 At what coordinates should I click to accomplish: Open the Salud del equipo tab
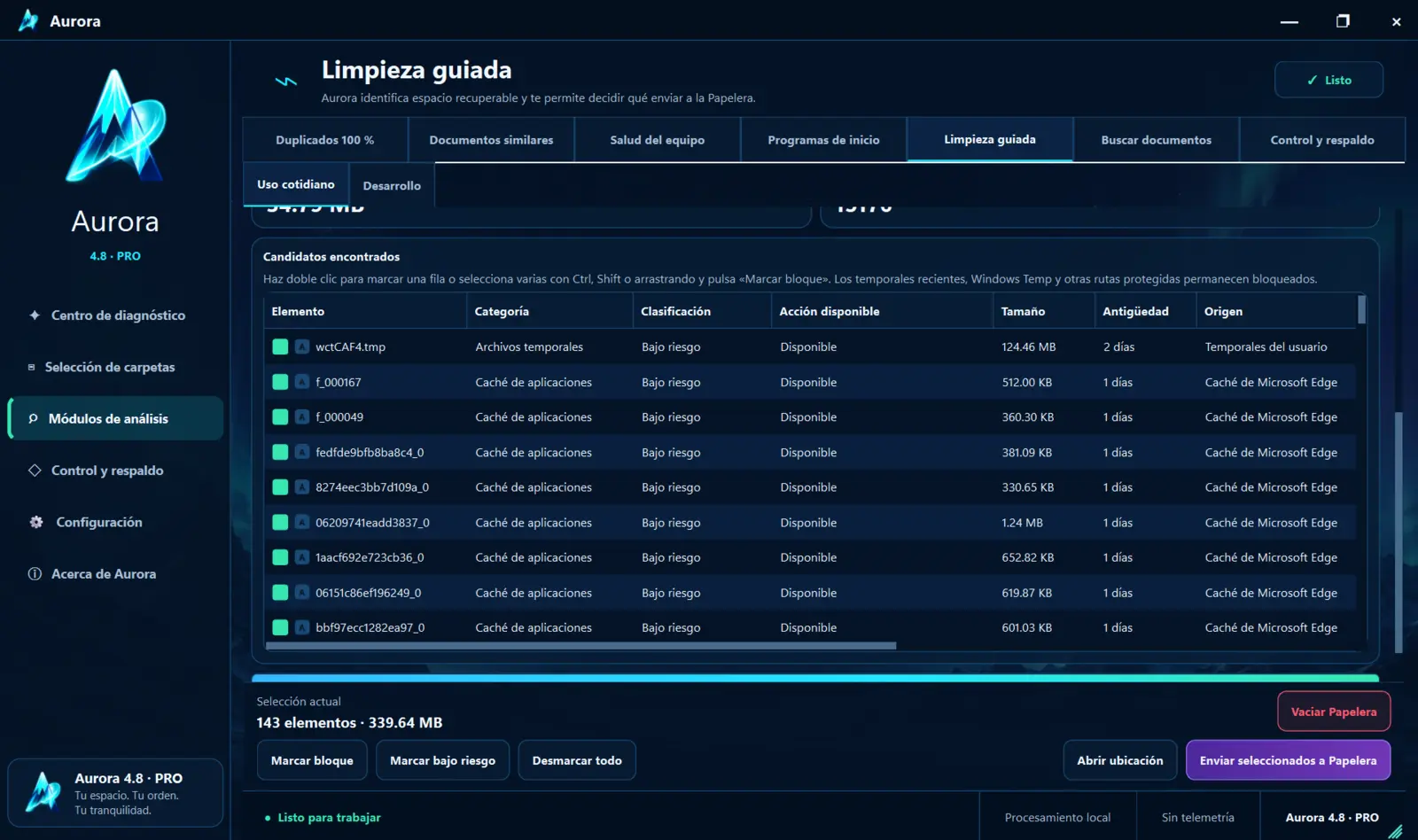[658, 140]
